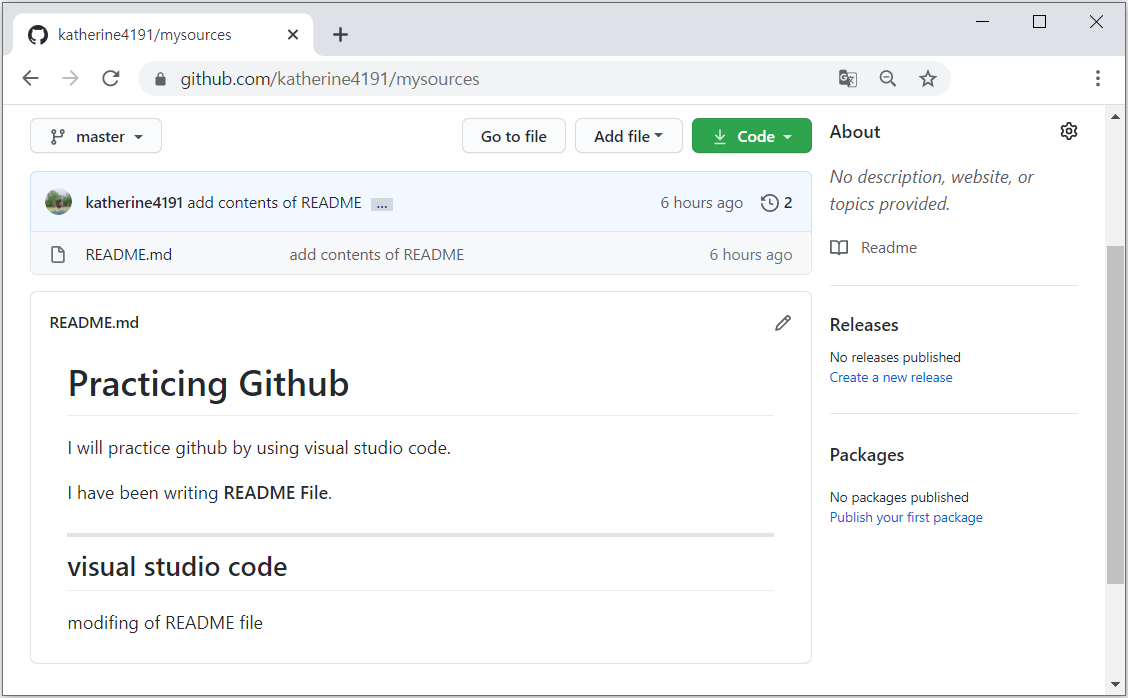The width and height of the screenshot is (1128, 698).
Task: View commit history clock icon with 2
Action: click(x=776, y=203)
